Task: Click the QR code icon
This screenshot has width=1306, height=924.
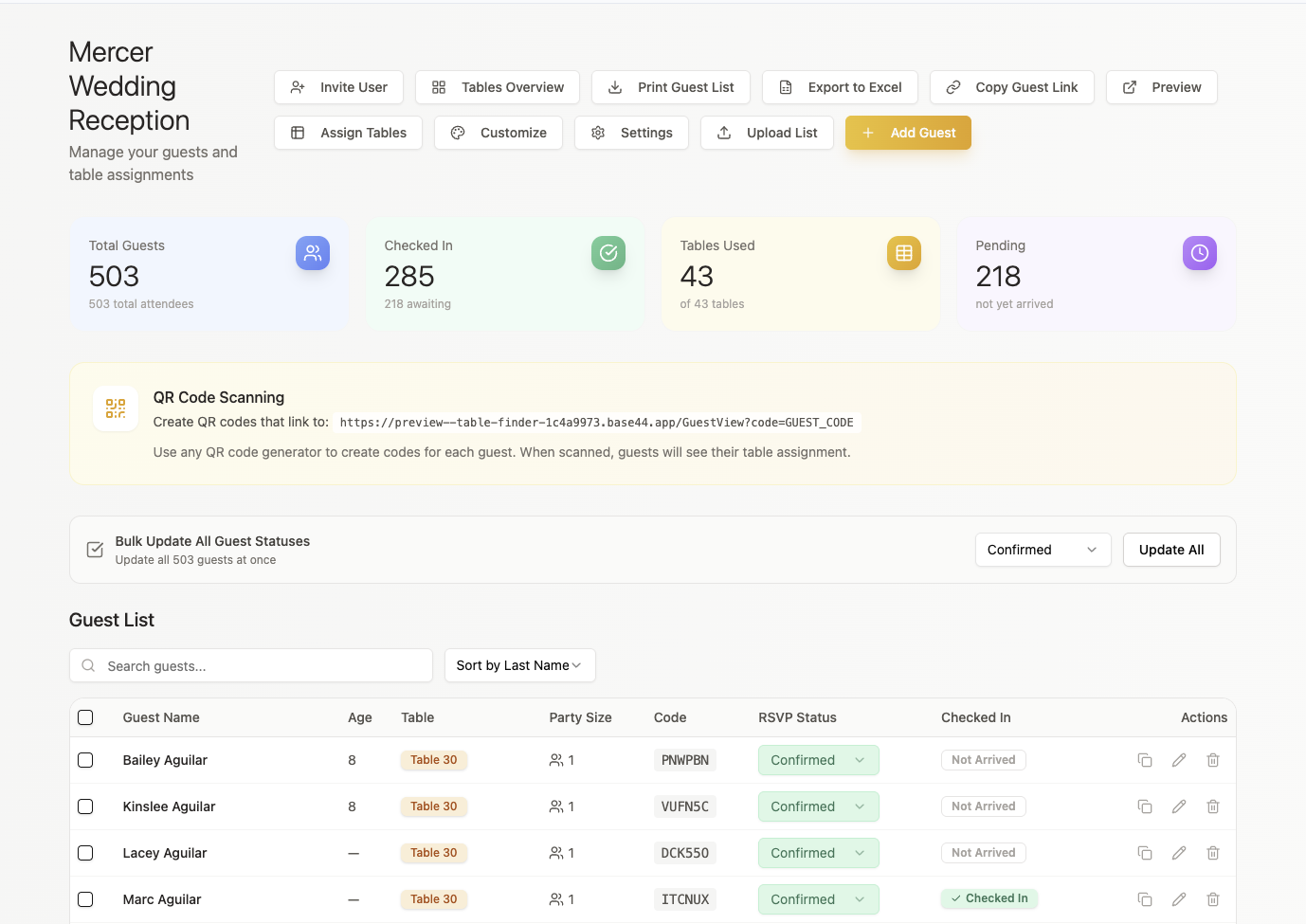Action: point(116,408)
